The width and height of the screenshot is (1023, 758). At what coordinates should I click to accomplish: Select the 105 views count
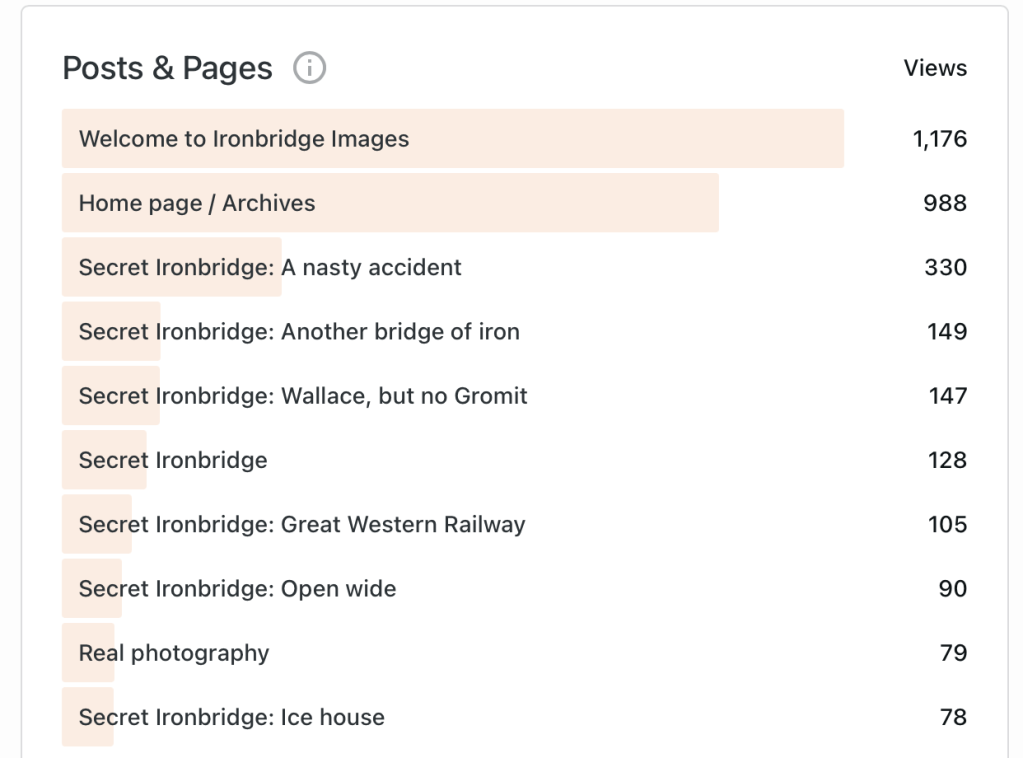(x=947, y=524)
